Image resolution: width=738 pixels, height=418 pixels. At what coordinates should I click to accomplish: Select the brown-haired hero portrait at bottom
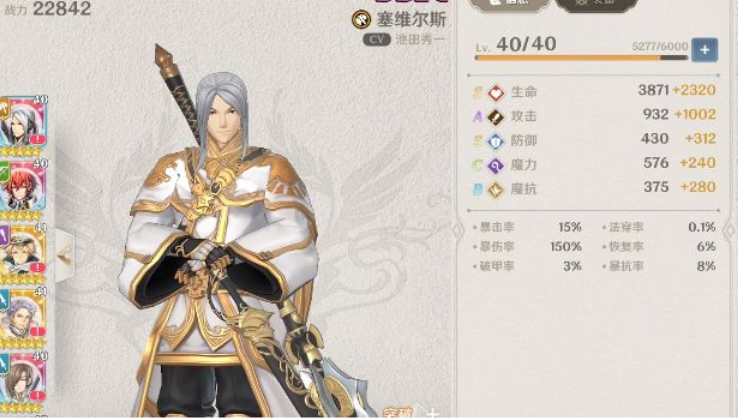coord(24,382)
